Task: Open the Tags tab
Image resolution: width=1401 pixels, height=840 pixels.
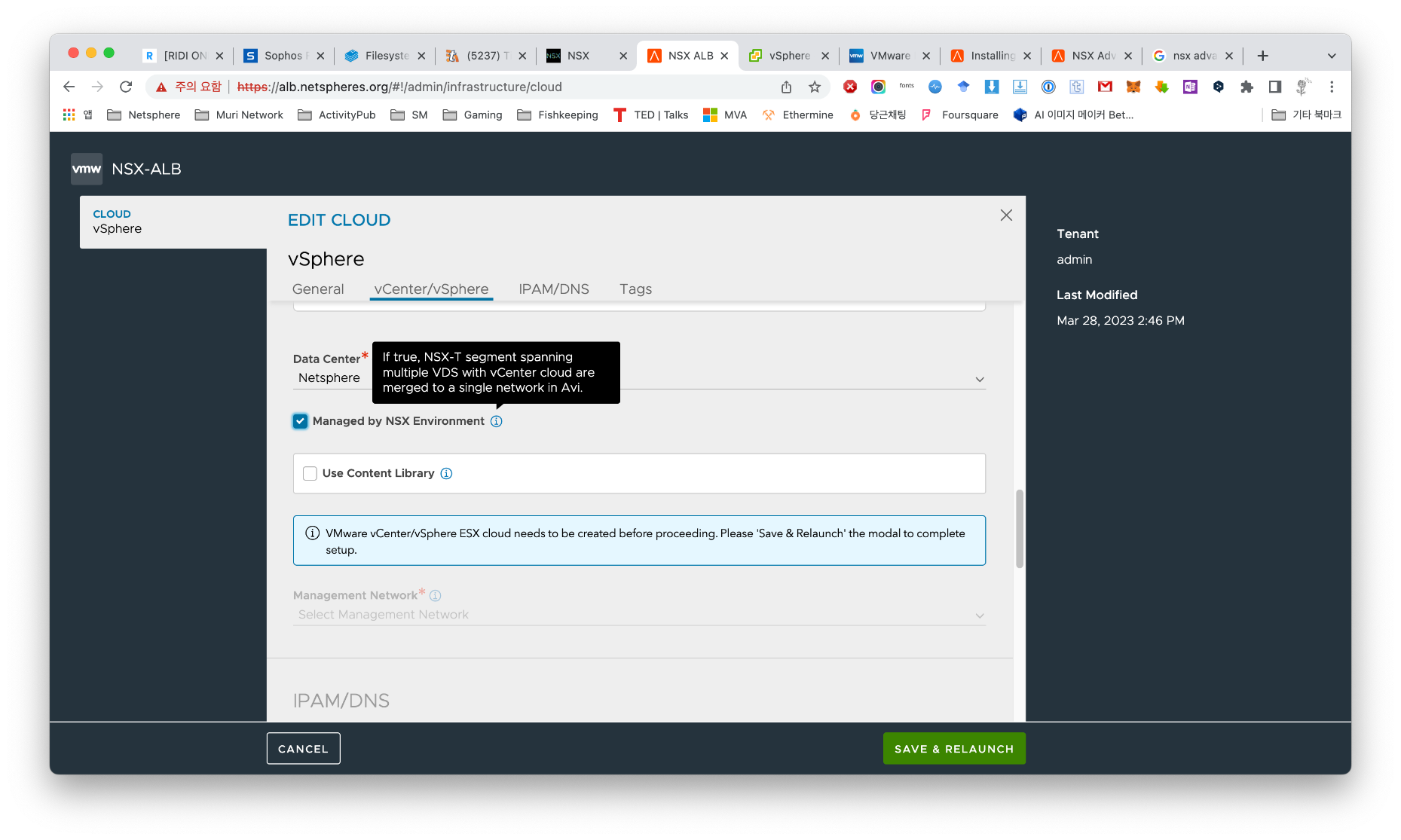Action: coord(635,289)
